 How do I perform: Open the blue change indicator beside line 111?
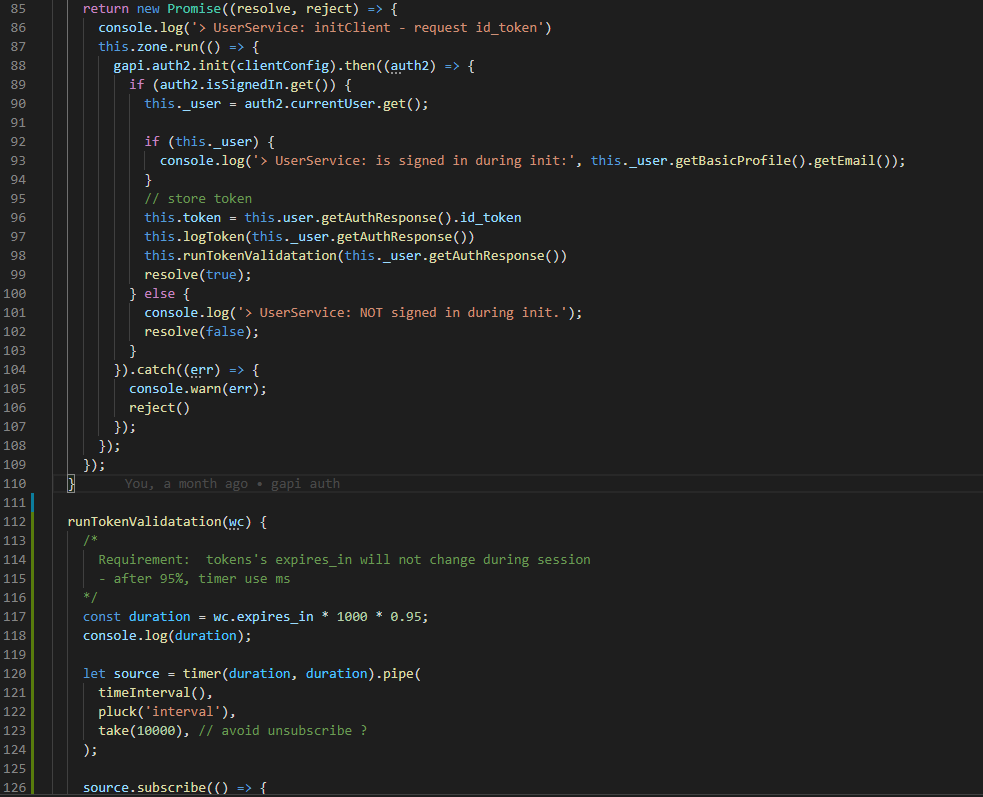(x=33, y=502)
